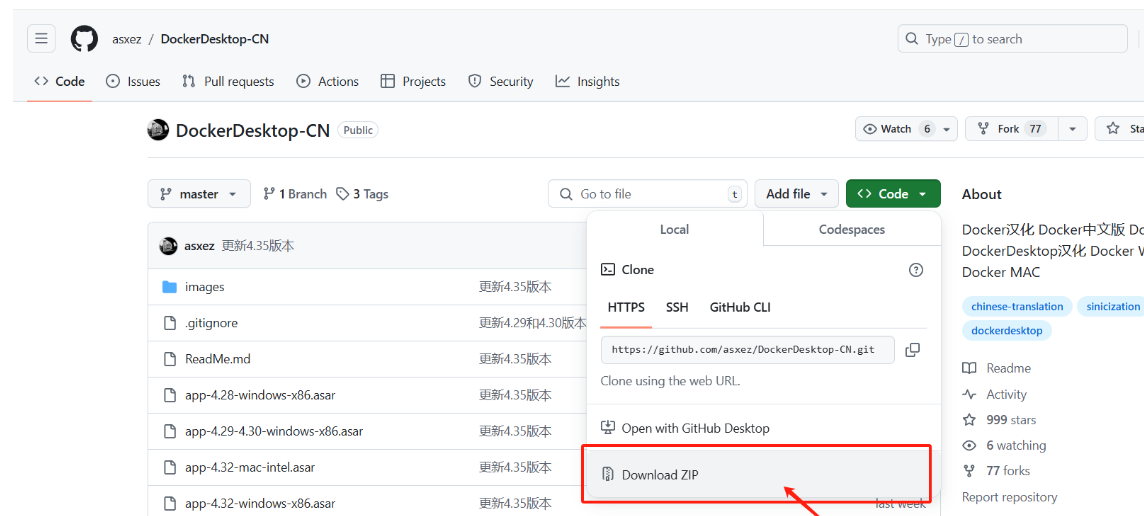View the Insights tab
Image resolution: width=1144 pixels, height=516 pixels.
587,82
